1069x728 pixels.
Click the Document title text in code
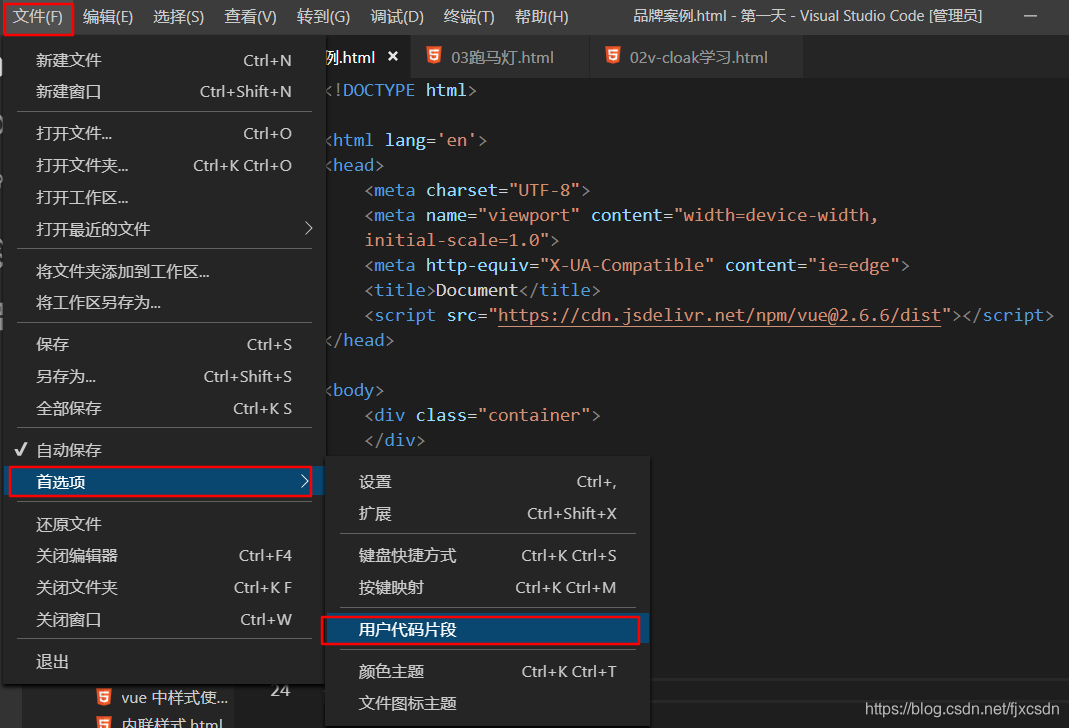(477, 290)
